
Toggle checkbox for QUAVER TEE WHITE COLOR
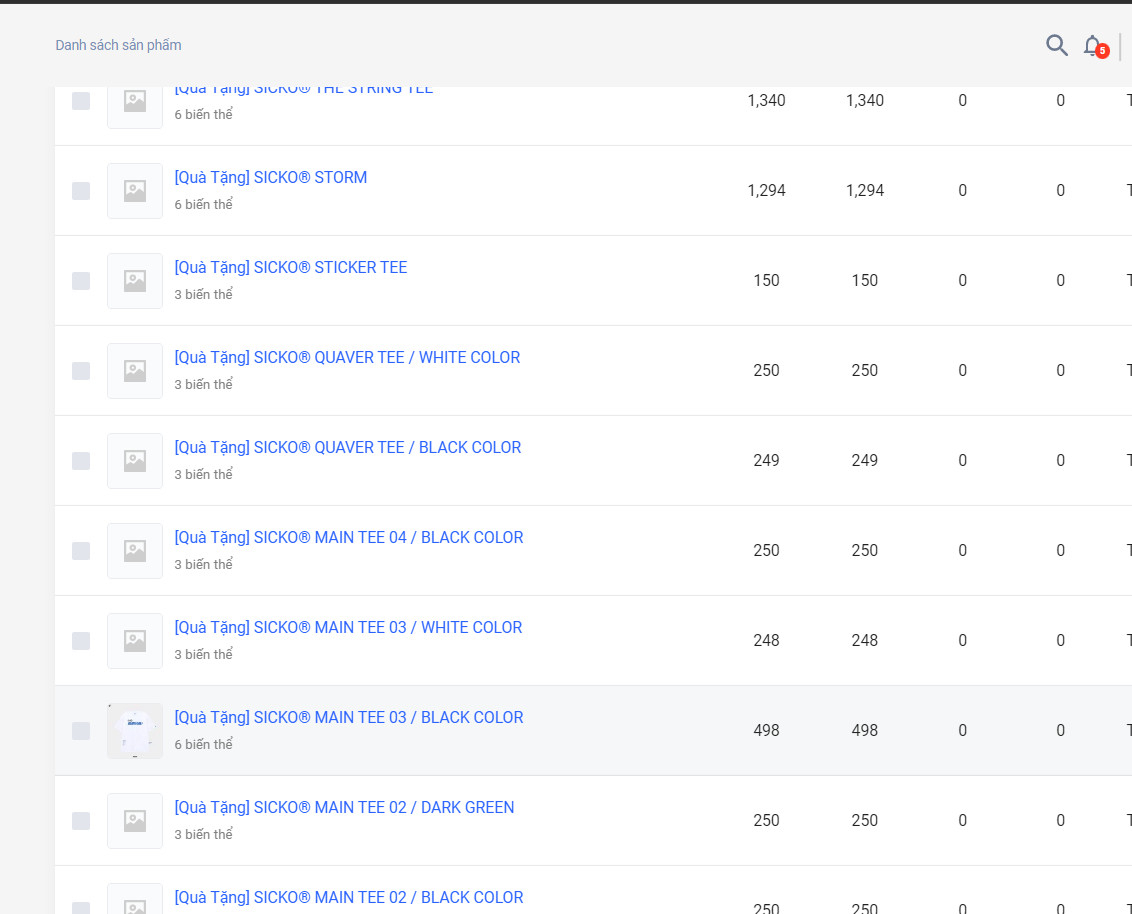tap(81, 371)
